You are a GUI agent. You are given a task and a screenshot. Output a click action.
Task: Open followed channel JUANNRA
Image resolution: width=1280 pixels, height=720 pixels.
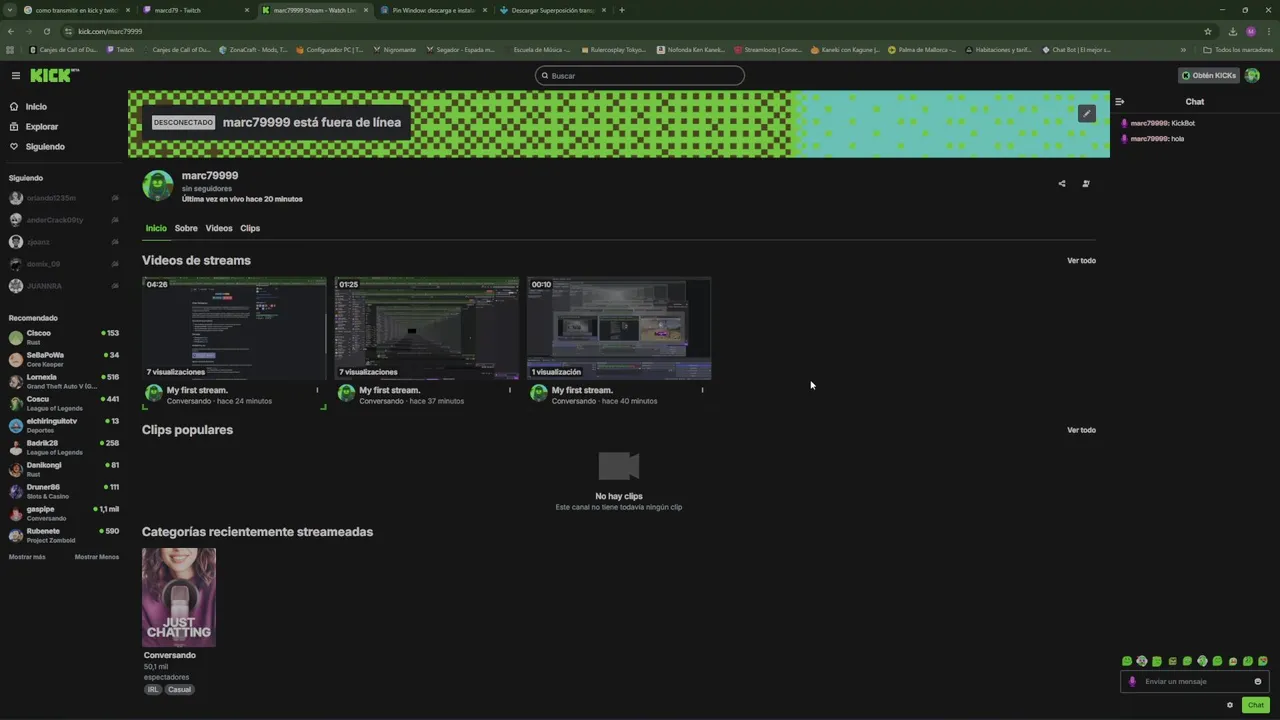pyautogui.click(x=63, y=286)
